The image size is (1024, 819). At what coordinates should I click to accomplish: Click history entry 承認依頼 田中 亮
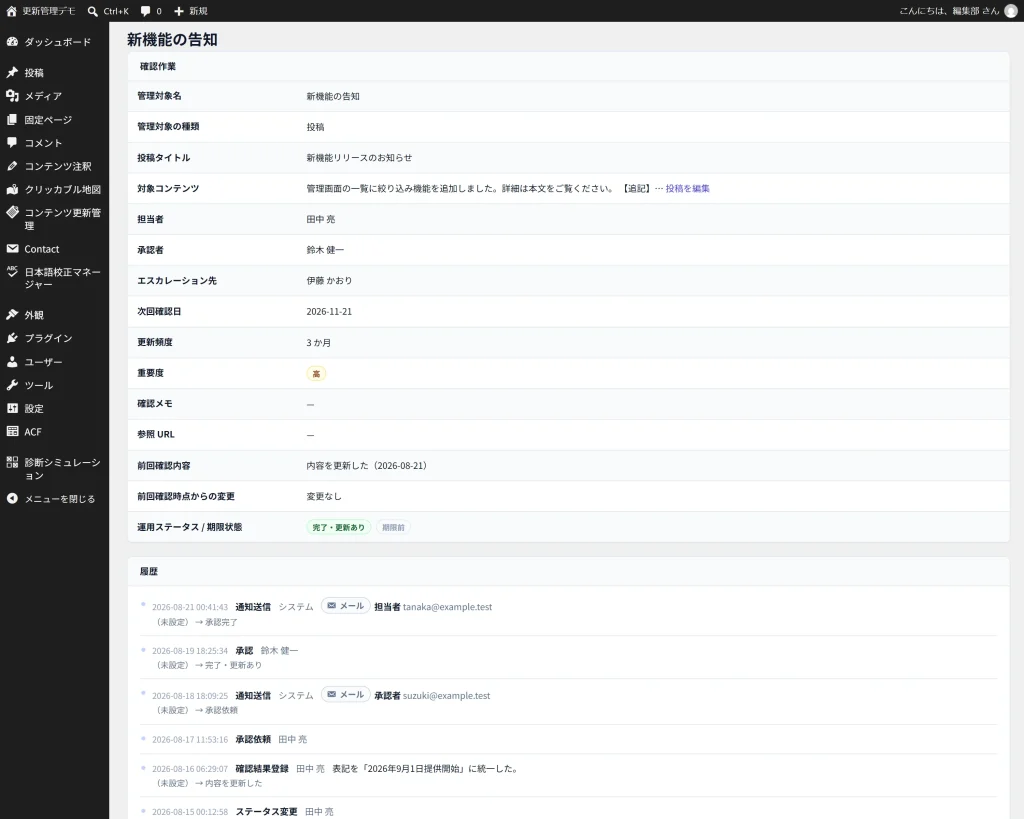pyautogui.click(x=271, y=739)
